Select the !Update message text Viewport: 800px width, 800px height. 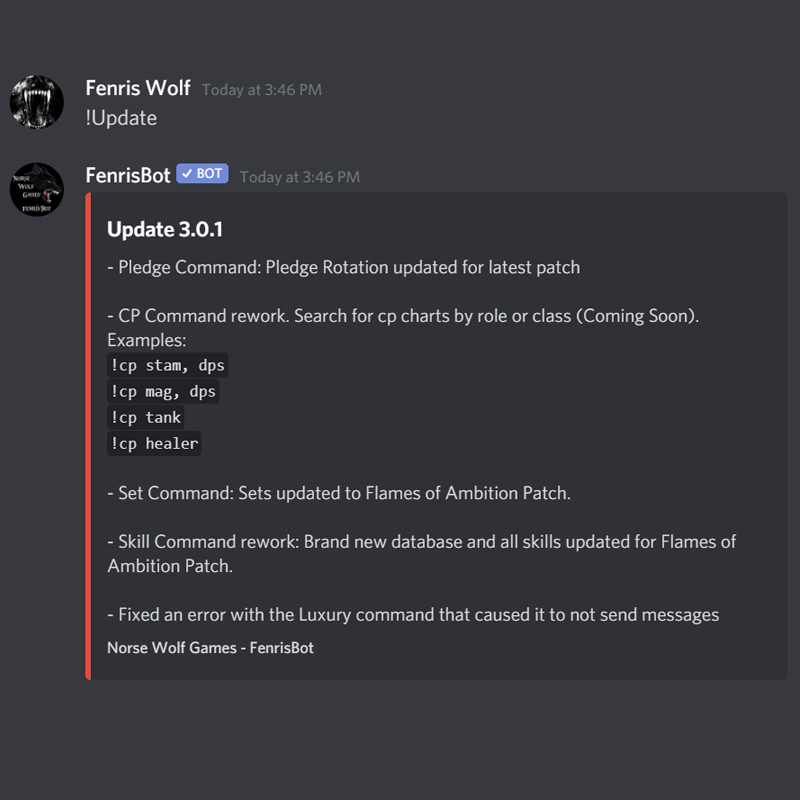(121, 118)
